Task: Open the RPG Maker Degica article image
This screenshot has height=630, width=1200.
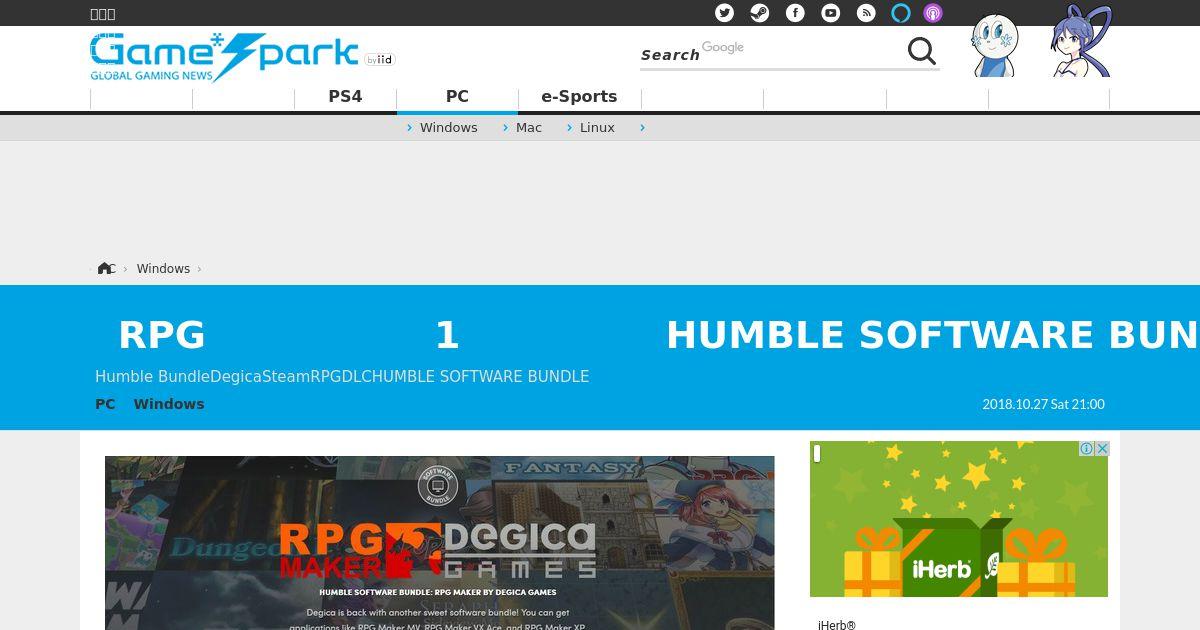Action: pos(439,543)
